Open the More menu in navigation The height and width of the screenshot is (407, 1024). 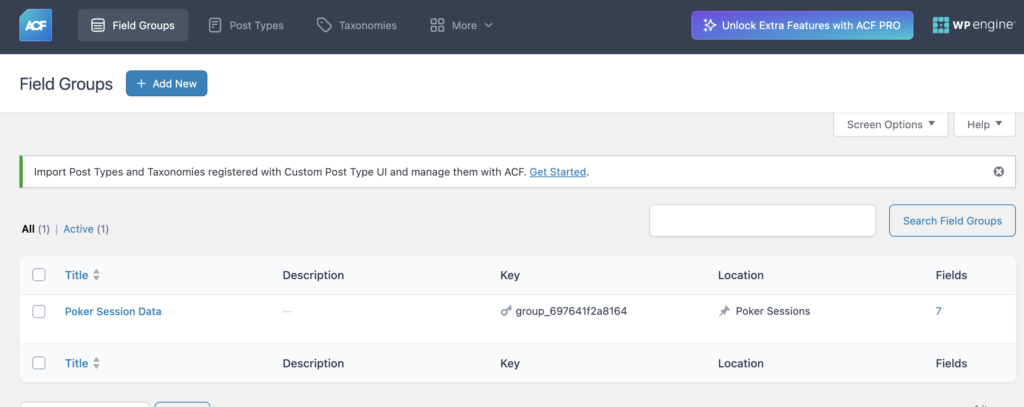pos(461,26)
